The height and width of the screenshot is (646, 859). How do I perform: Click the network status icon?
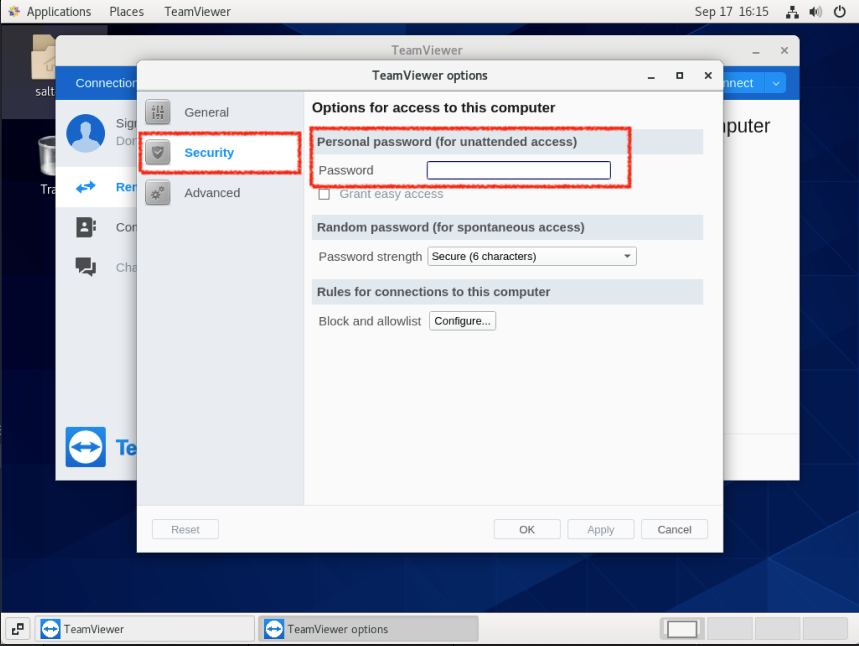tap(792, 12)
